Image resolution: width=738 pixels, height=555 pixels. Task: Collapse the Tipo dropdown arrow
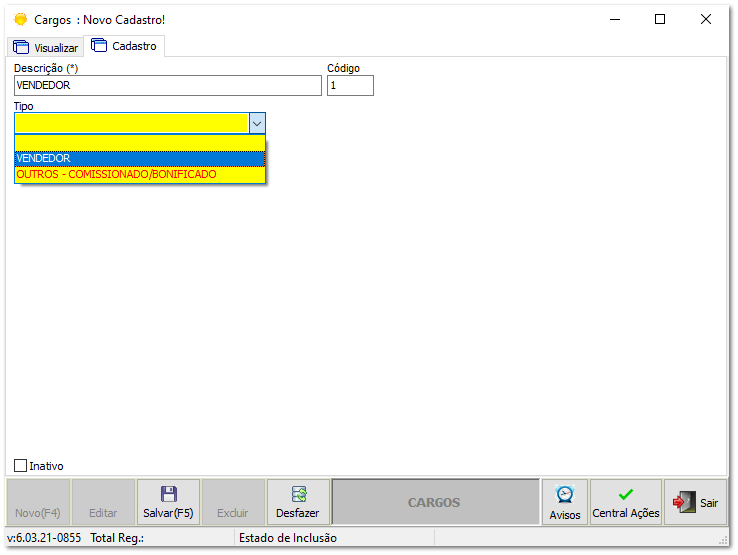[x=257, y=123]
